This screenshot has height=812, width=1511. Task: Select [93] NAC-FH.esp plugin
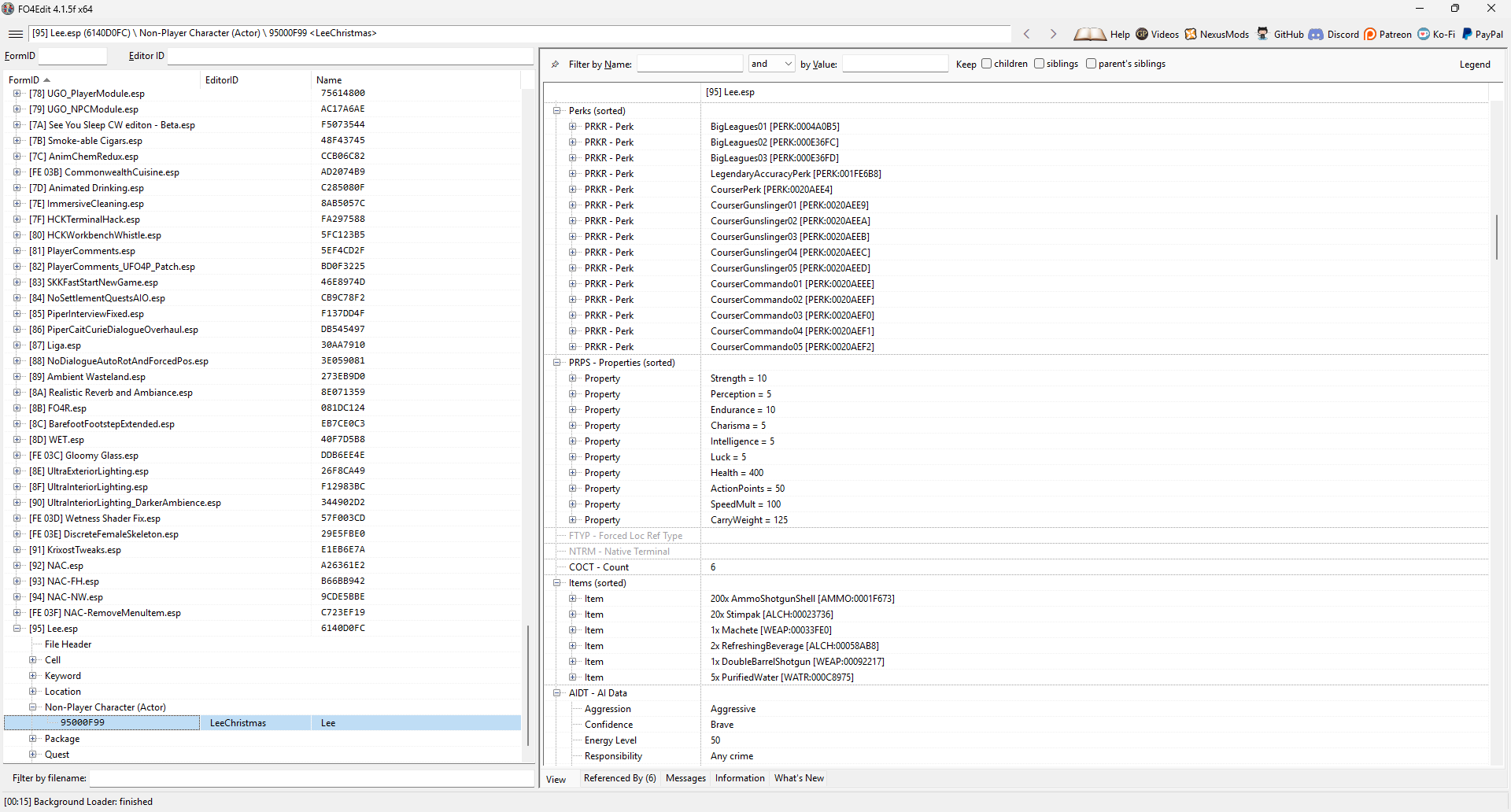pyautogui.click(x=64, y=581)
